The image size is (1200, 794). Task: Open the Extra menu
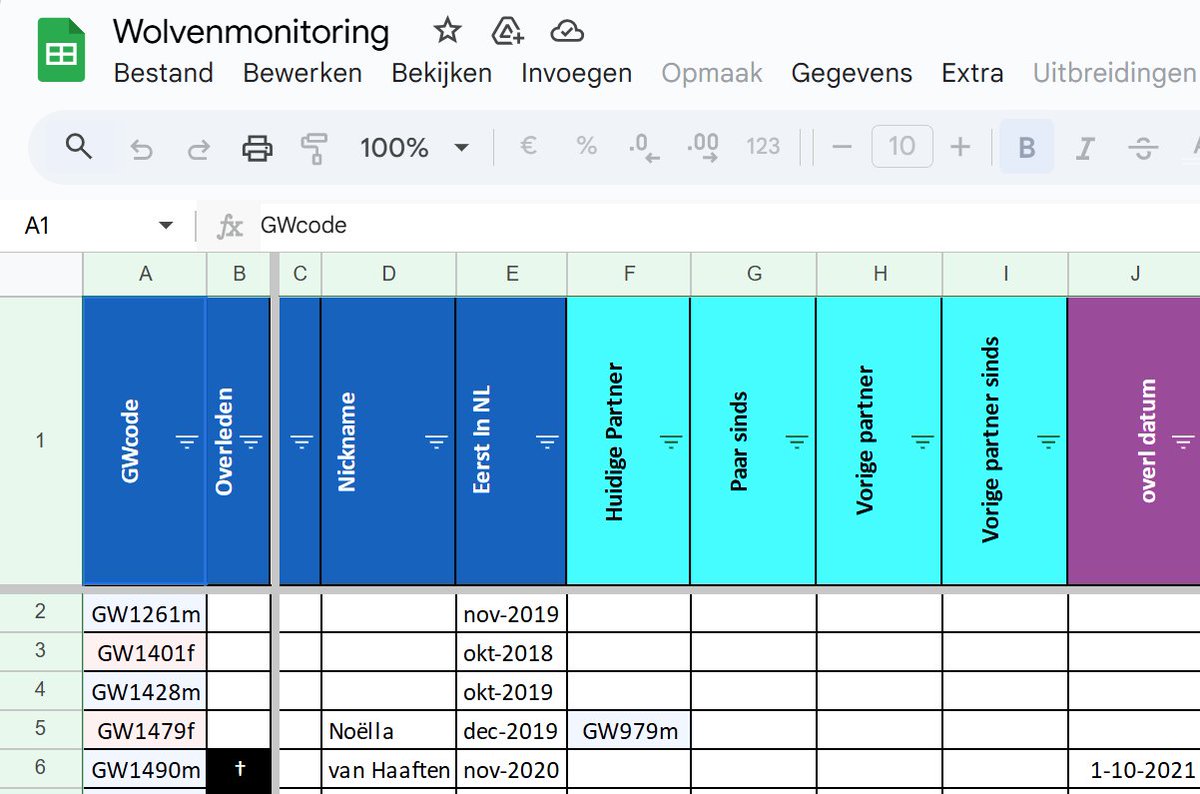972,73
